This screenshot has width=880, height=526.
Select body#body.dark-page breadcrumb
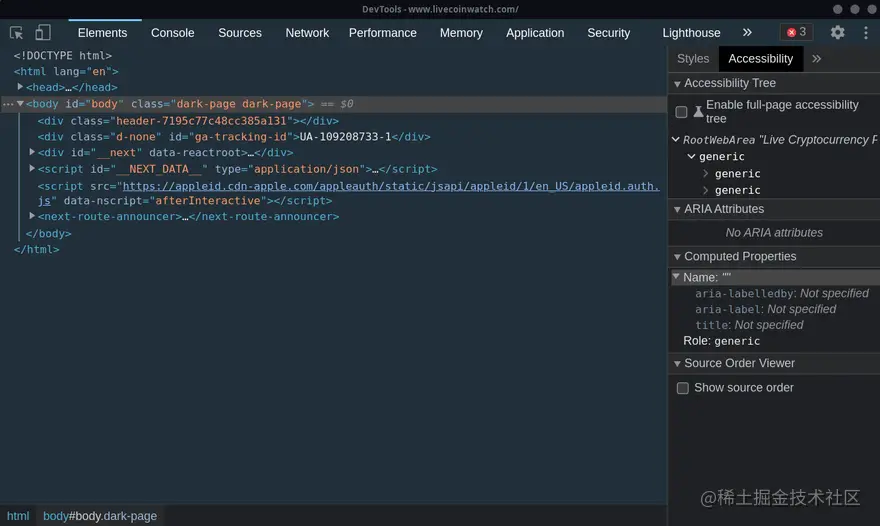coord(100,516)
